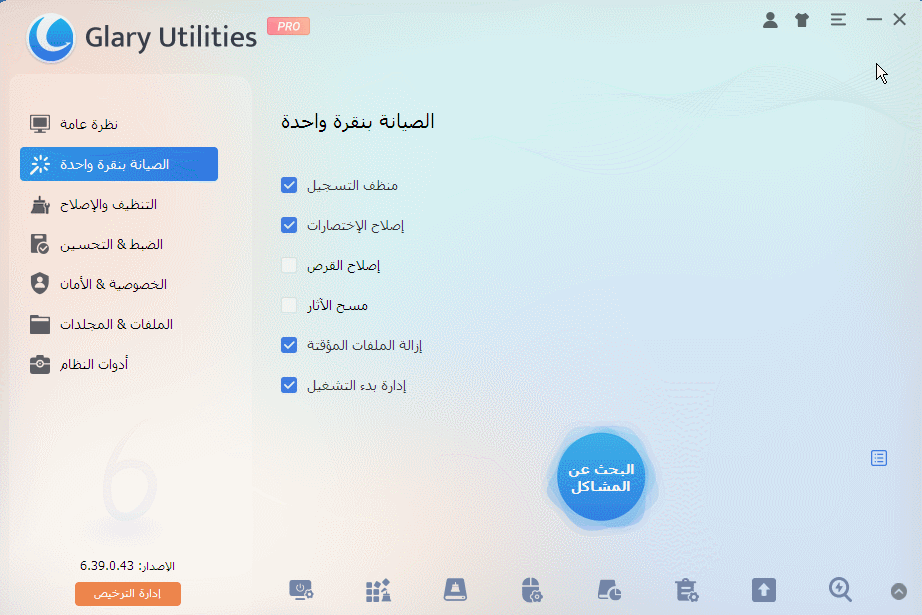
Task: Click the spinner icon beside الصيانة بنقرة واحدة
Action: tap(40, 164)
